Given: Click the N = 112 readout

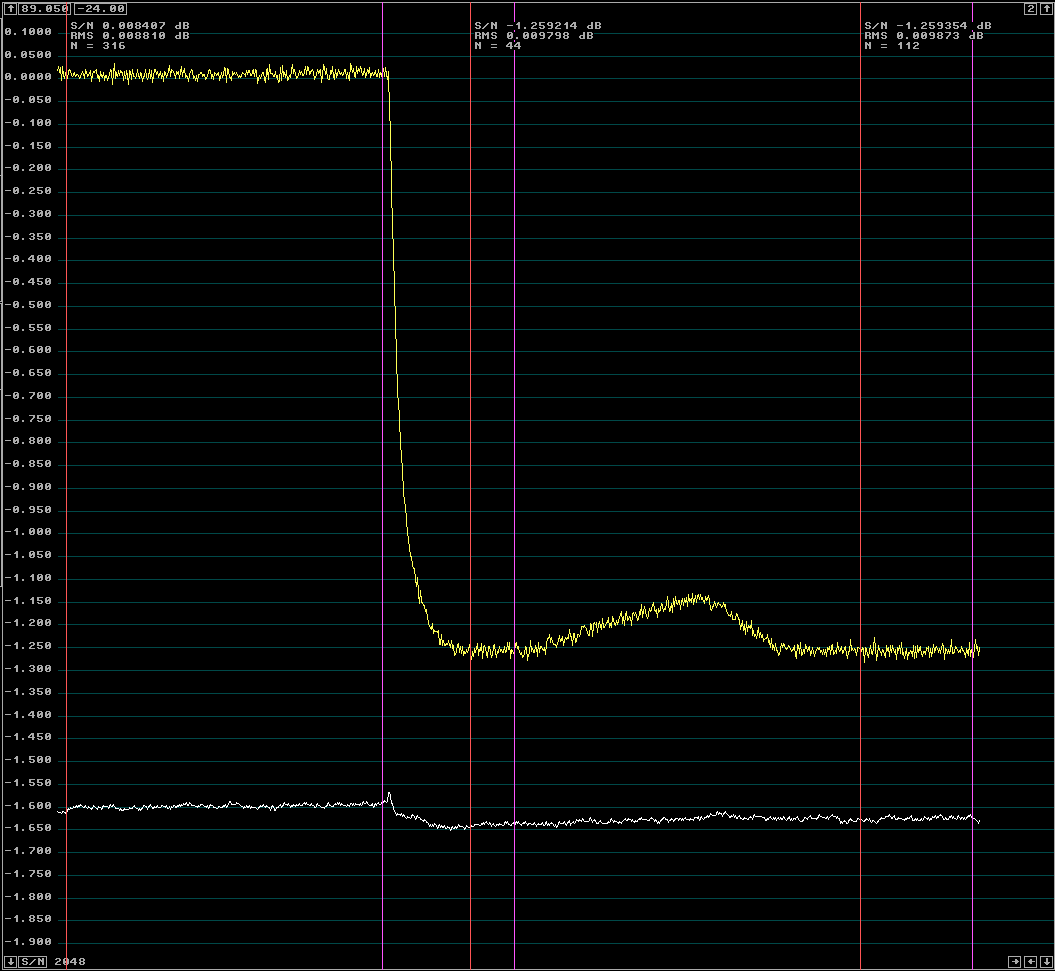Looking at the screenshot, I should (892, 46).
